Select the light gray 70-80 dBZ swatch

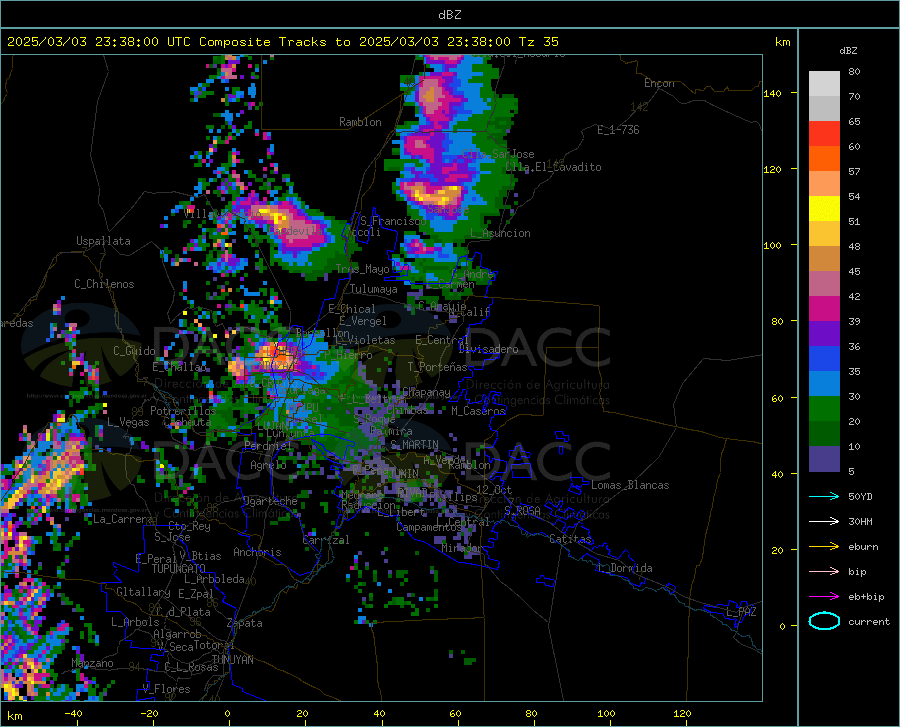(824, 84)
